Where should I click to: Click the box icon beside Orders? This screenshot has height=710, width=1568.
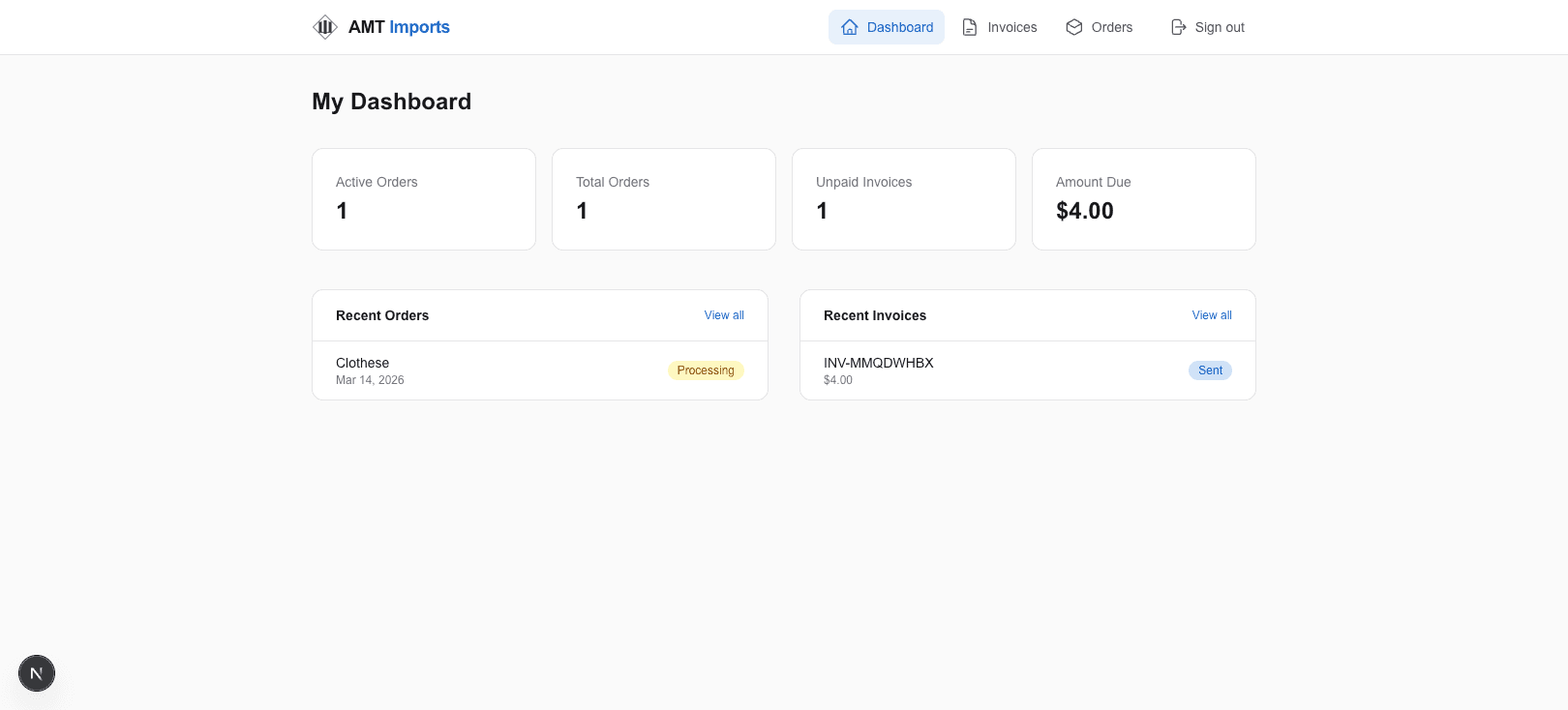click(1074, 27)
